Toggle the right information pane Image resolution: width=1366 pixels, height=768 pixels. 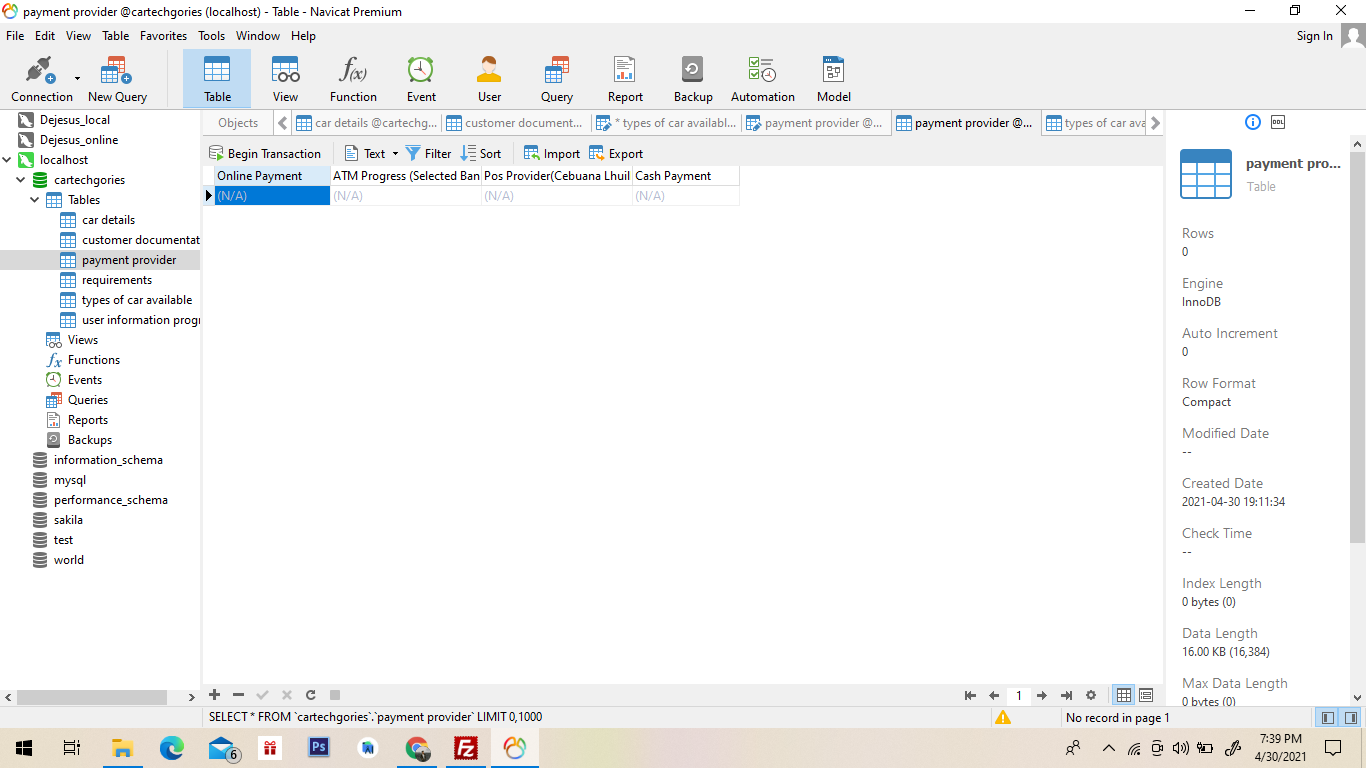[x=1351, y=717]
